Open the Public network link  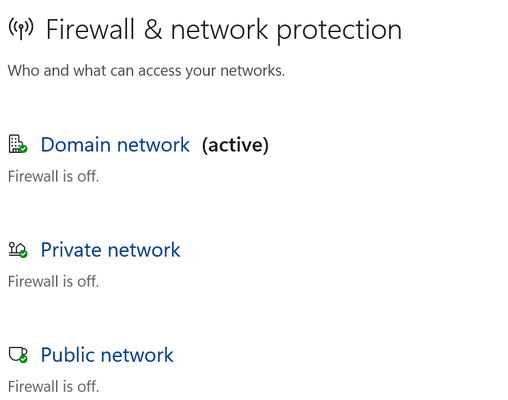coord(107,355)
